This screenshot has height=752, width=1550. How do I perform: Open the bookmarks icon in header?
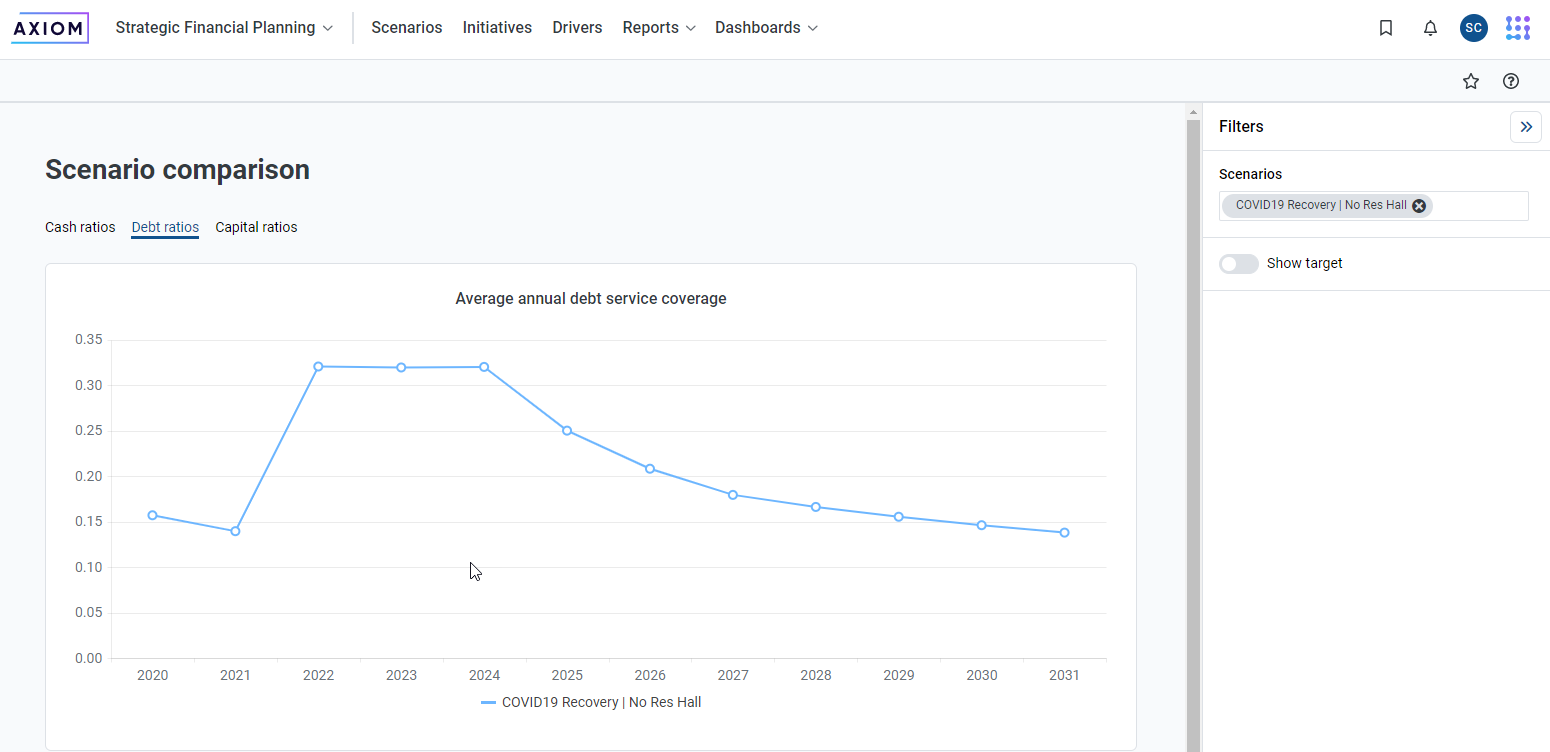pos(1386,28)
